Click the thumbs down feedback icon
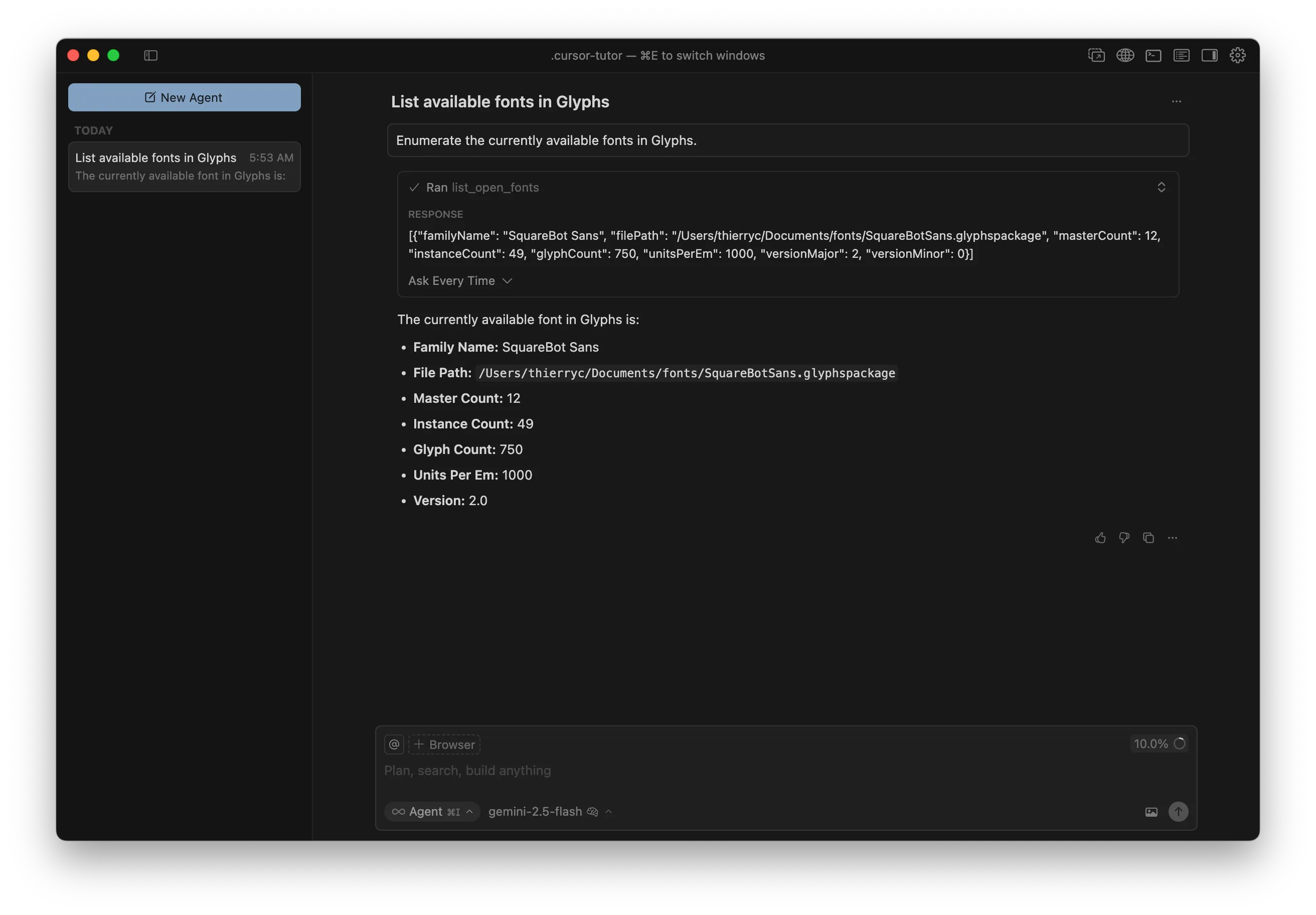The image size is (1316, 915). (1124, 538)
